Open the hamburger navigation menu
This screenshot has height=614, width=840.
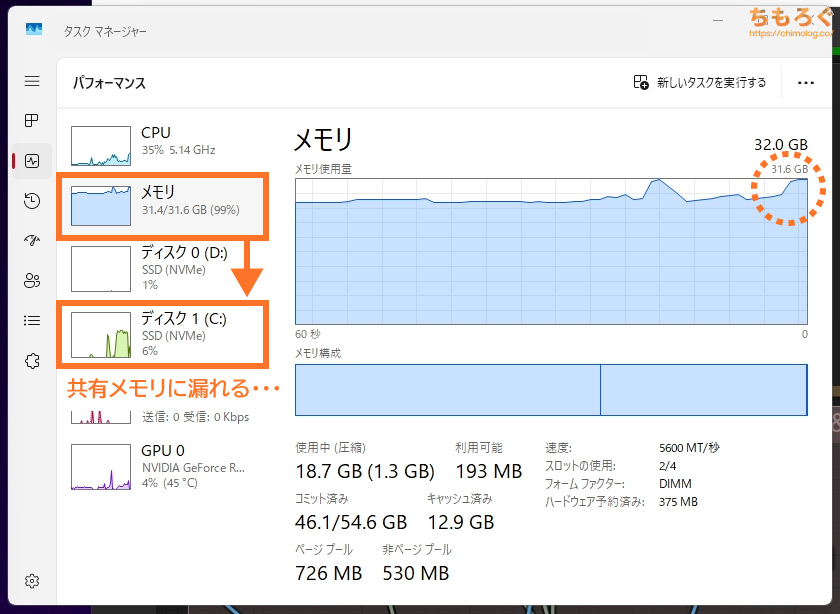(32, 81)
